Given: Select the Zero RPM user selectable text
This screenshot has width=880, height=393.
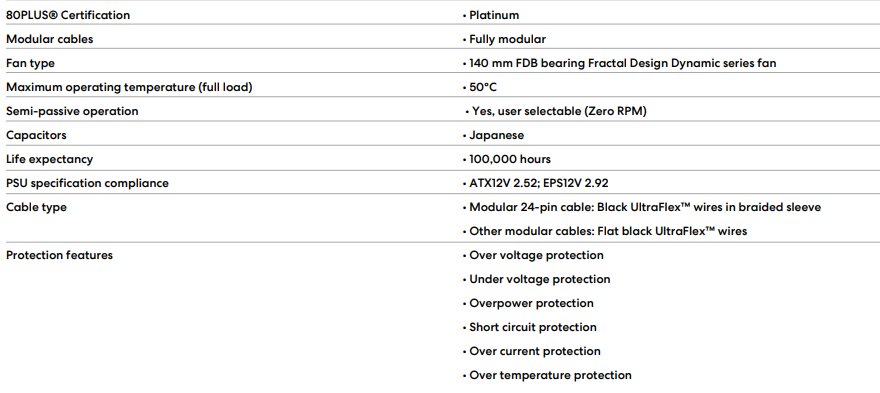Looking at the screenshot, I should click(x=560, y=111).
